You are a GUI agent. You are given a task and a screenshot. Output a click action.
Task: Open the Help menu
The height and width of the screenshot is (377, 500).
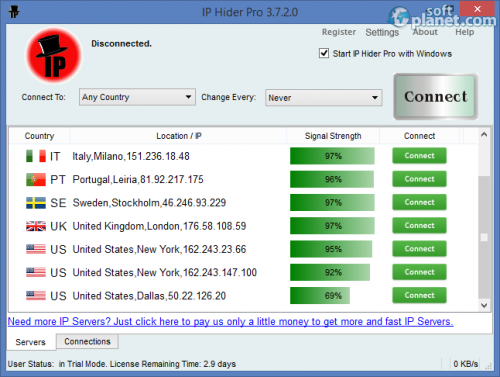point(465,32)
